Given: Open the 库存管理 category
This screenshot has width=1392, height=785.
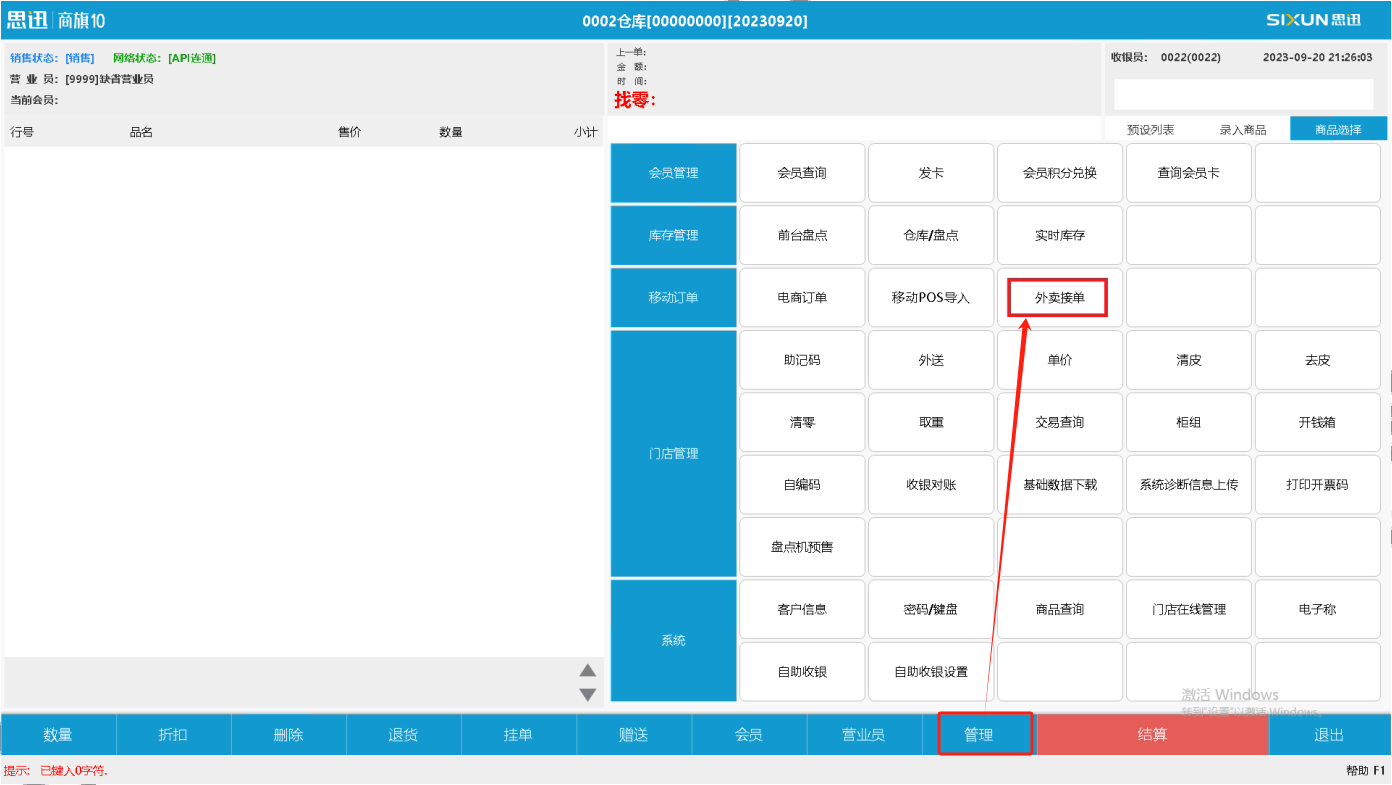Looking at the screenshot, I should (673, 235).
